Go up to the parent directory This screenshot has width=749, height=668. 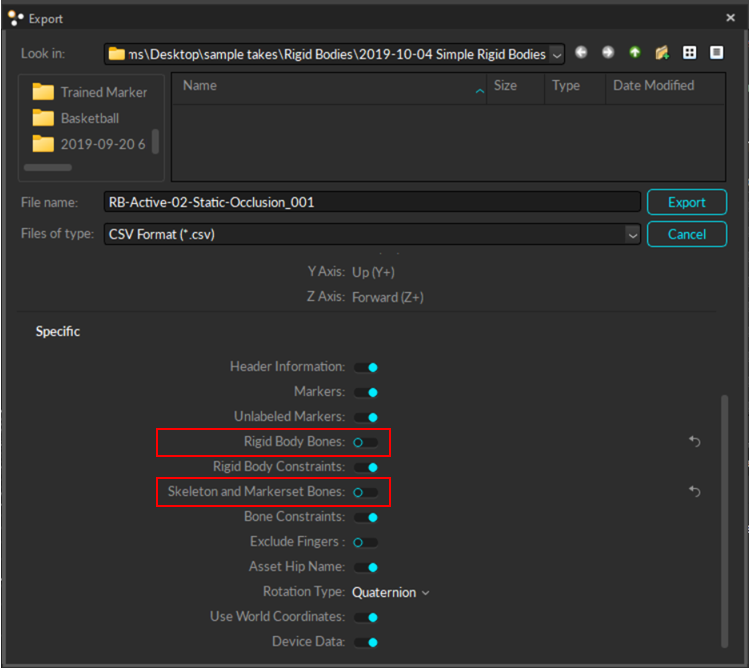coord(634,53)
